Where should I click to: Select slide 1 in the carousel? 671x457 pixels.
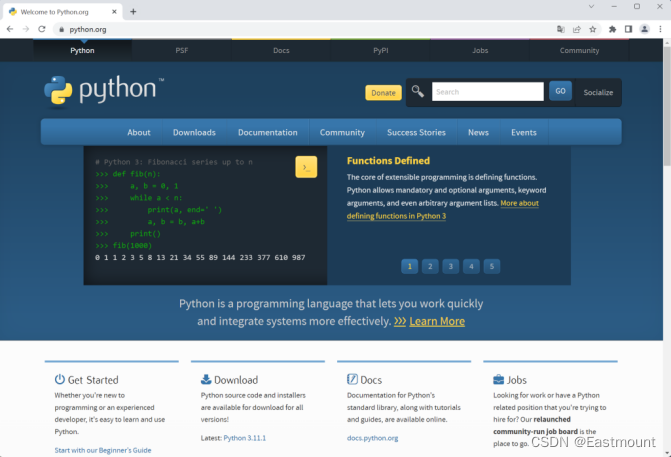pos(410,267)
